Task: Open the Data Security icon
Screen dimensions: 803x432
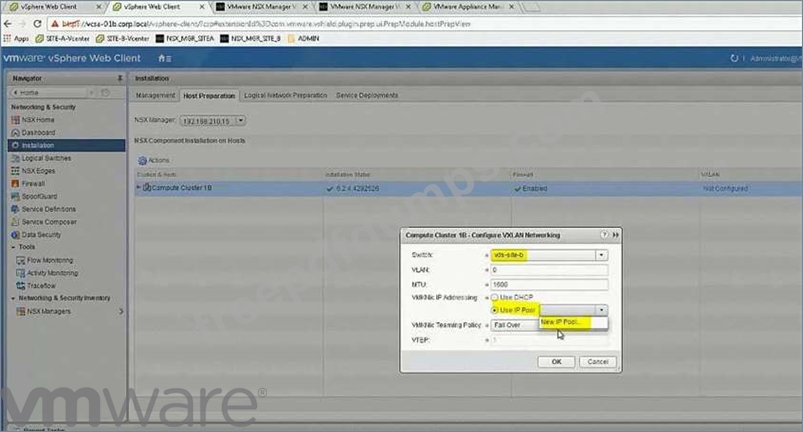Action: (15, 235)
